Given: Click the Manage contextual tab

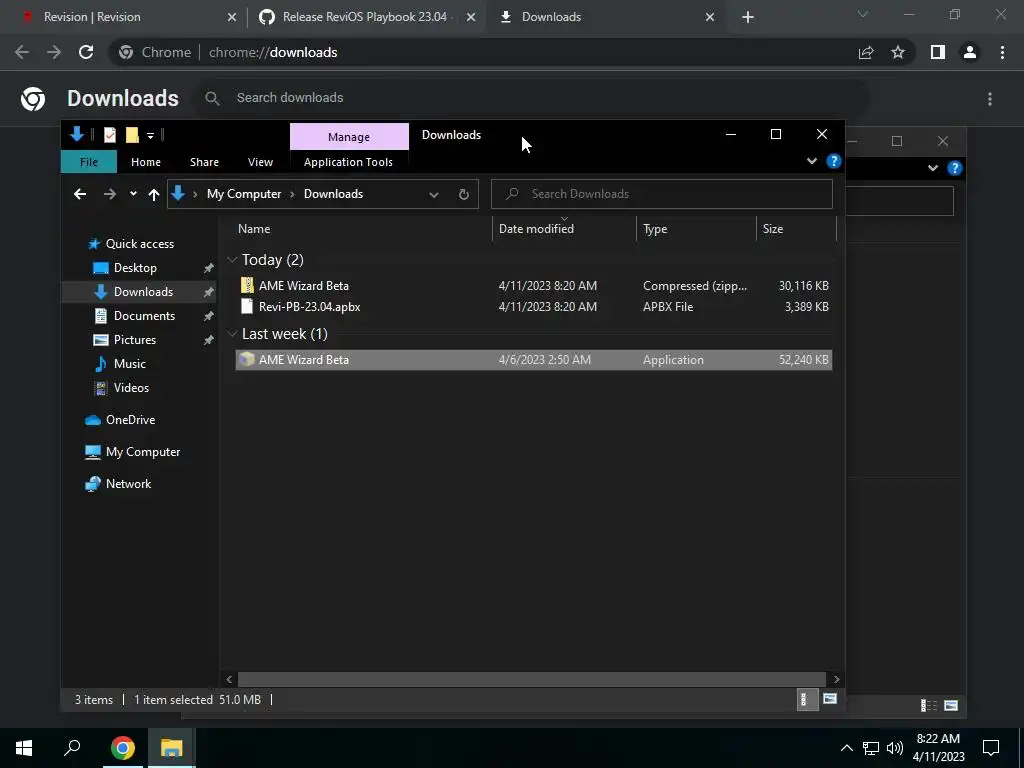Looking at the screenshot, I should coord(349,136).
